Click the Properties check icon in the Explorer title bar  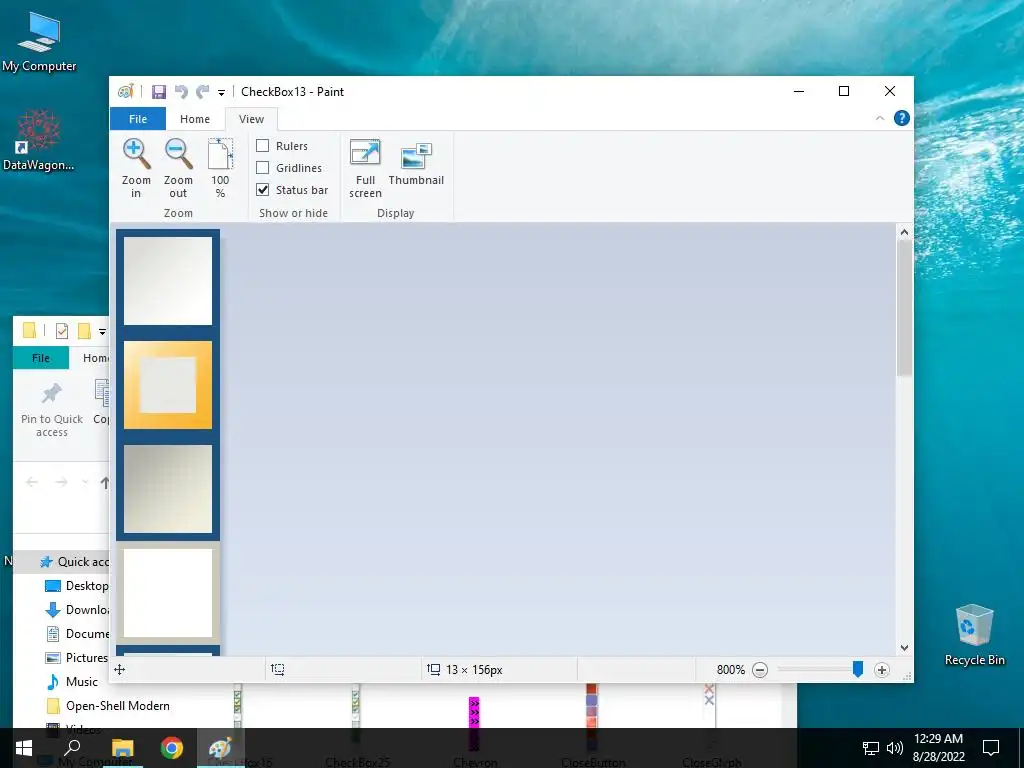click(62, 331)
